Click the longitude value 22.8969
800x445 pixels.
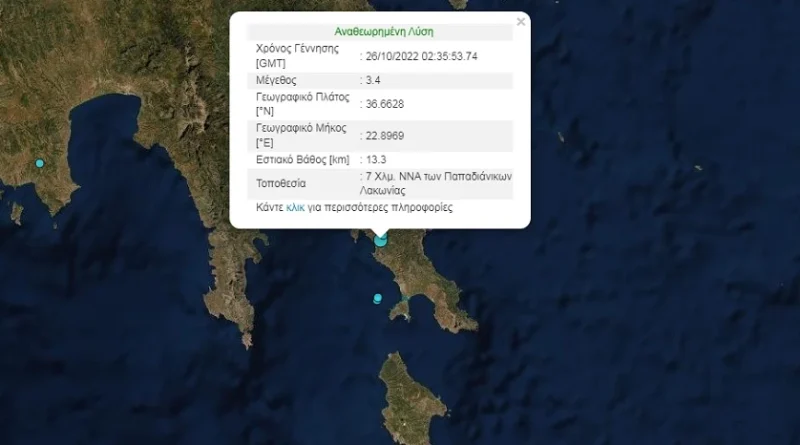[x=384, y=136]
